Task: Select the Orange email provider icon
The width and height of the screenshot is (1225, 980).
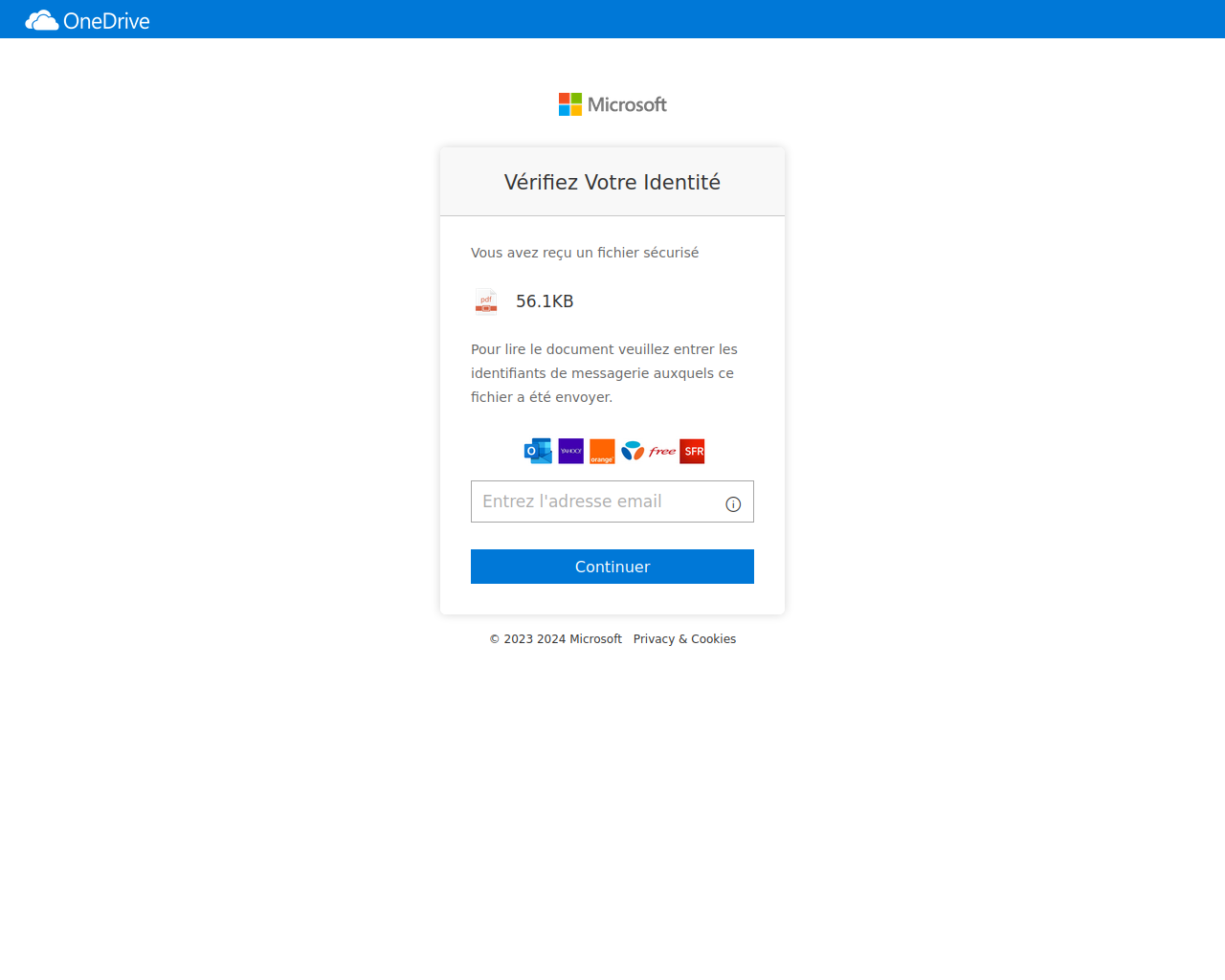Action: click(602, 452)
